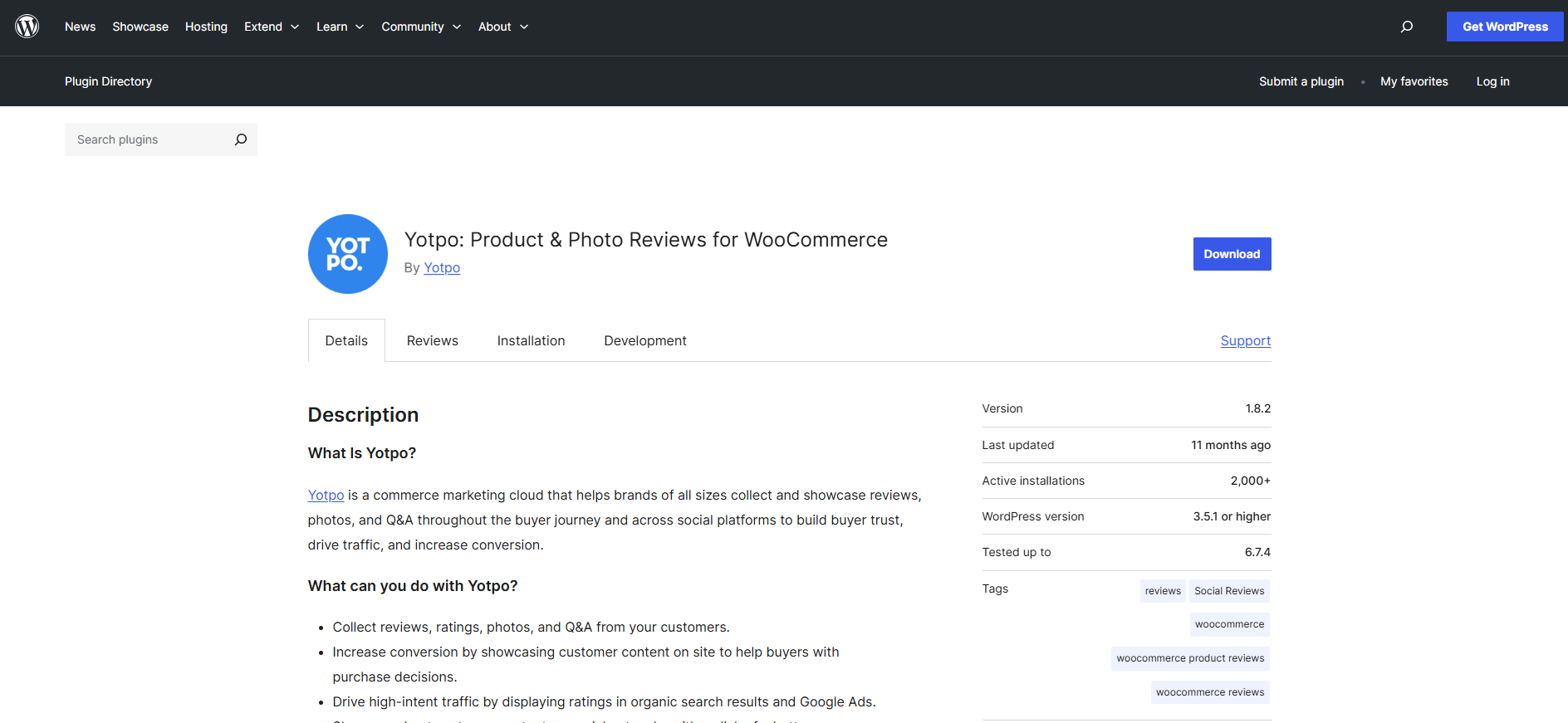Expand the About menu
Viewport: 1568px width, 723px height.
(x=502, y=27)
